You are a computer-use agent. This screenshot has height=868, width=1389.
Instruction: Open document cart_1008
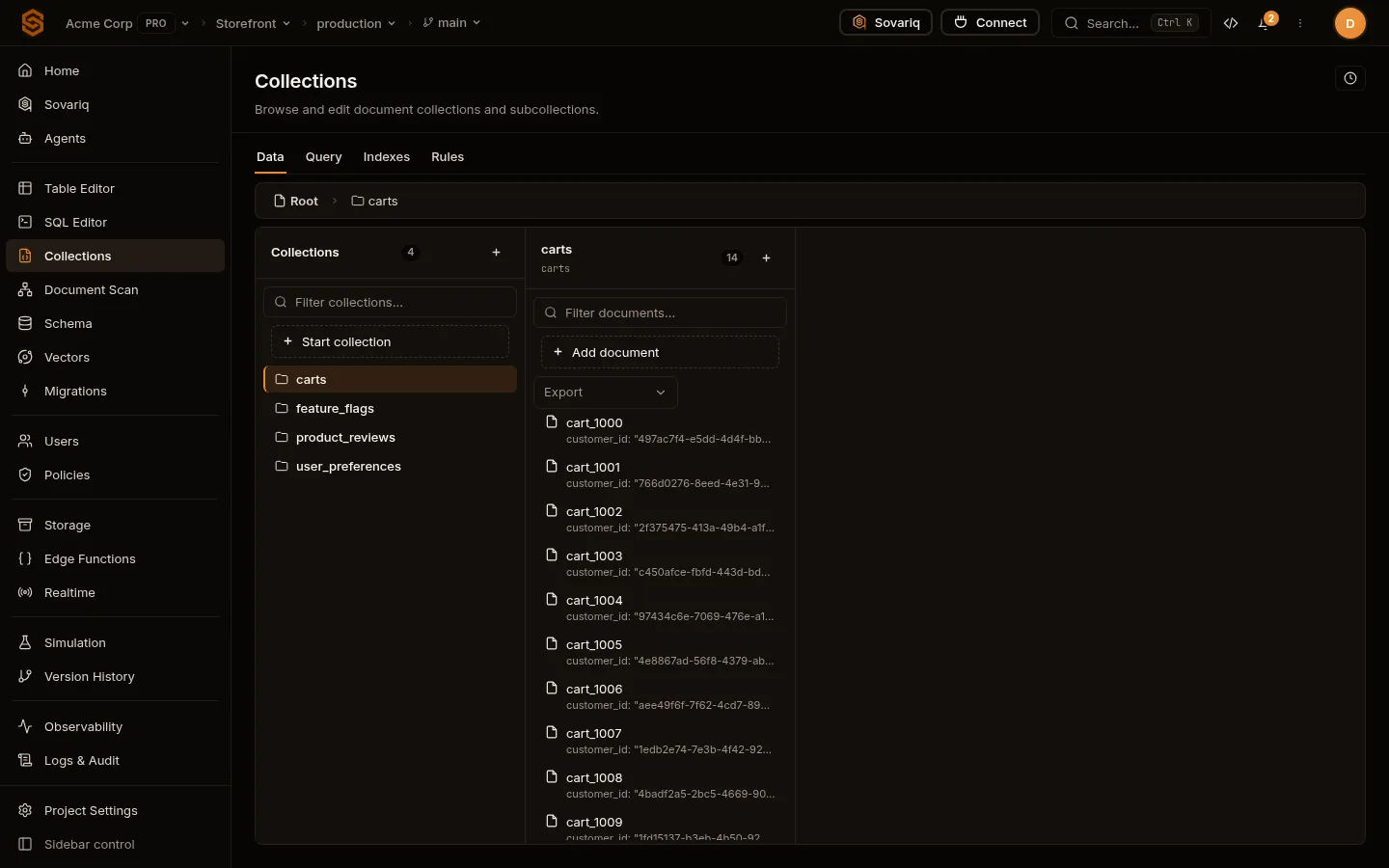pyautogui.click(x=660, y=785)
